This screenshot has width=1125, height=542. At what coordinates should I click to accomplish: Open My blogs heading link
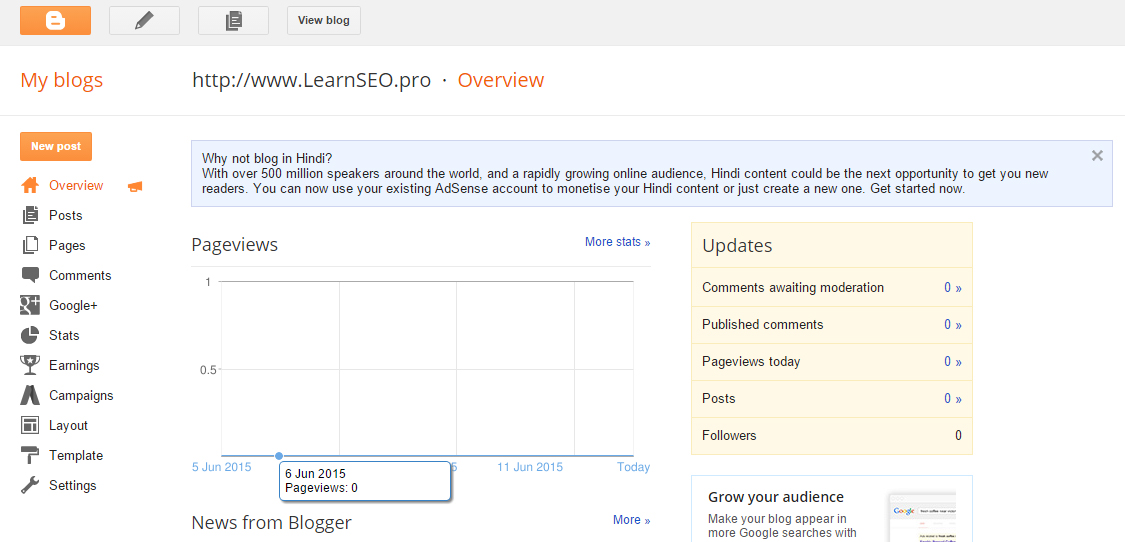click(62, 80)
